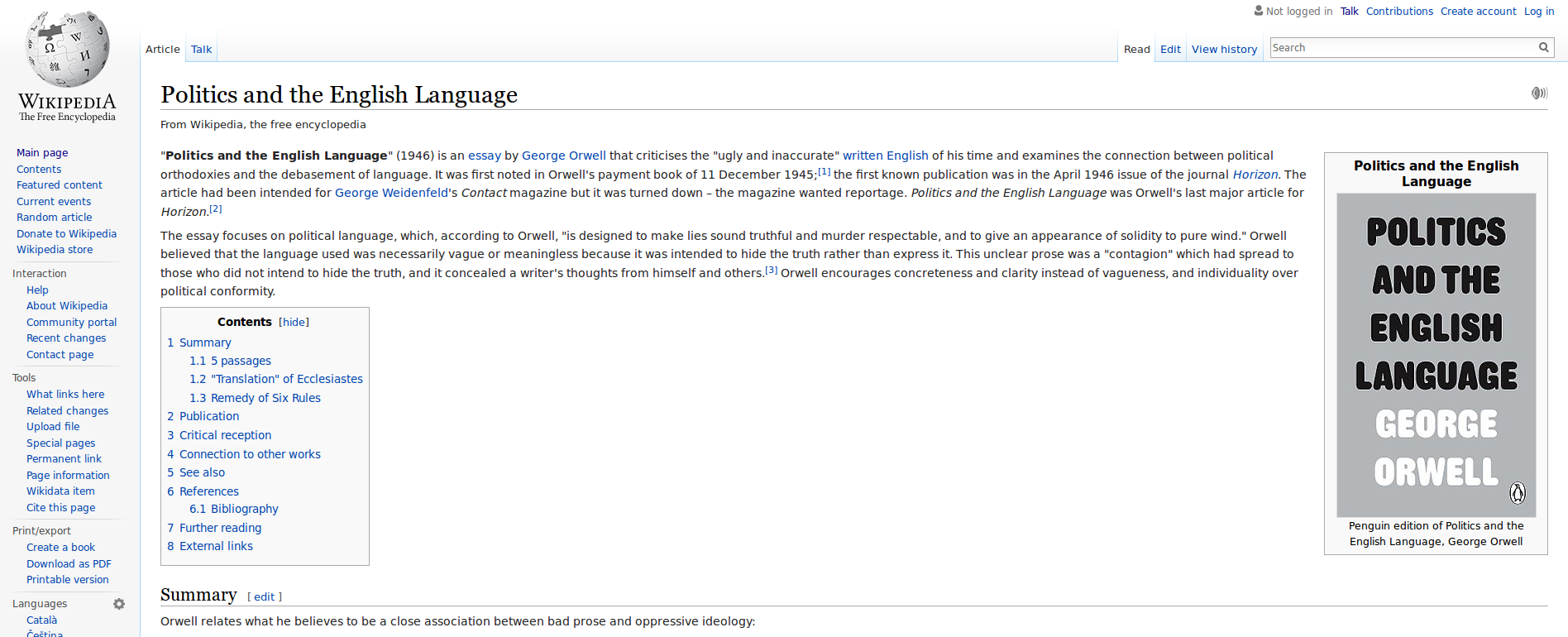
Task: Select Català language link
Action: coord(41,620)
